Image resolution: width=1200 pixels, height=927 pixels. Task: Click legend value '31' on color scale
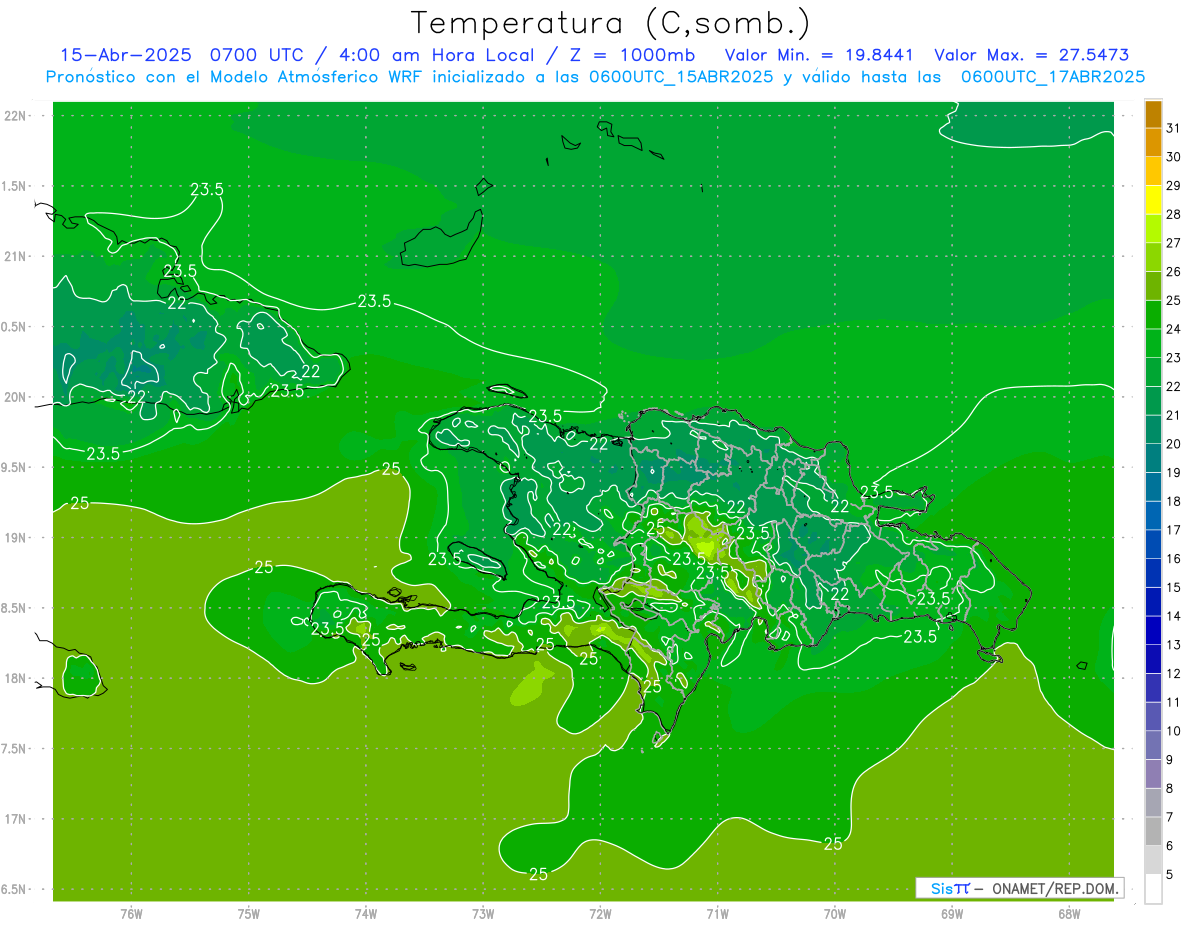point(1173,129)
